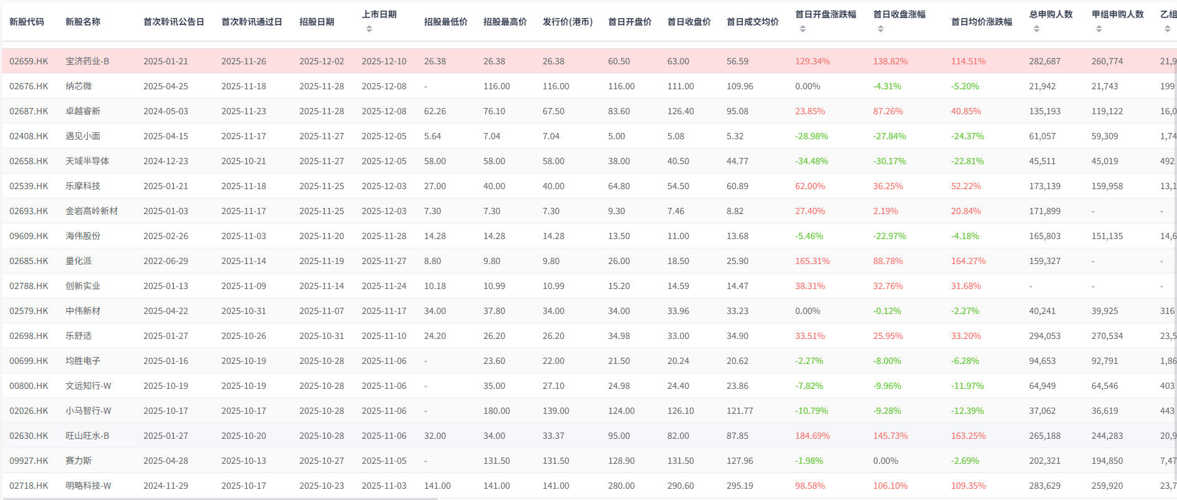Click 明略科技-W average change 109.35%

pyautogui.click(x=968, y=486)
